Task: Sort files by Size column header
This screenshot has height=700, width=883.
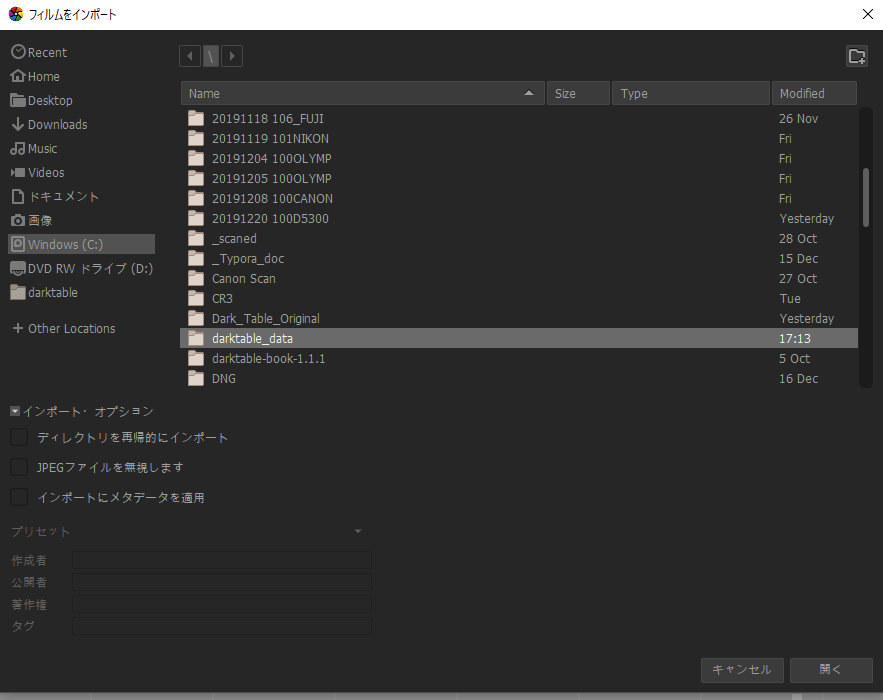Action: pos(578,93)
